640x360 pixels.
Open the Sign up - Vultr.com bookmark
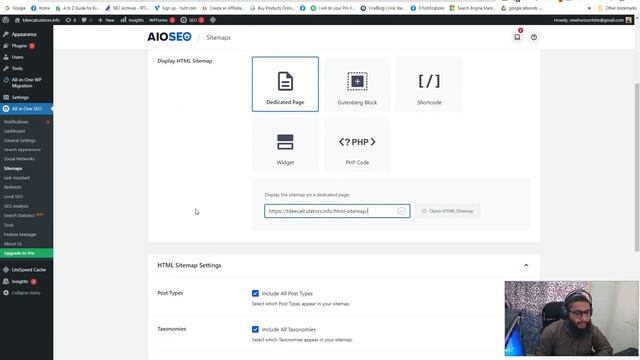tap(176, 8)
